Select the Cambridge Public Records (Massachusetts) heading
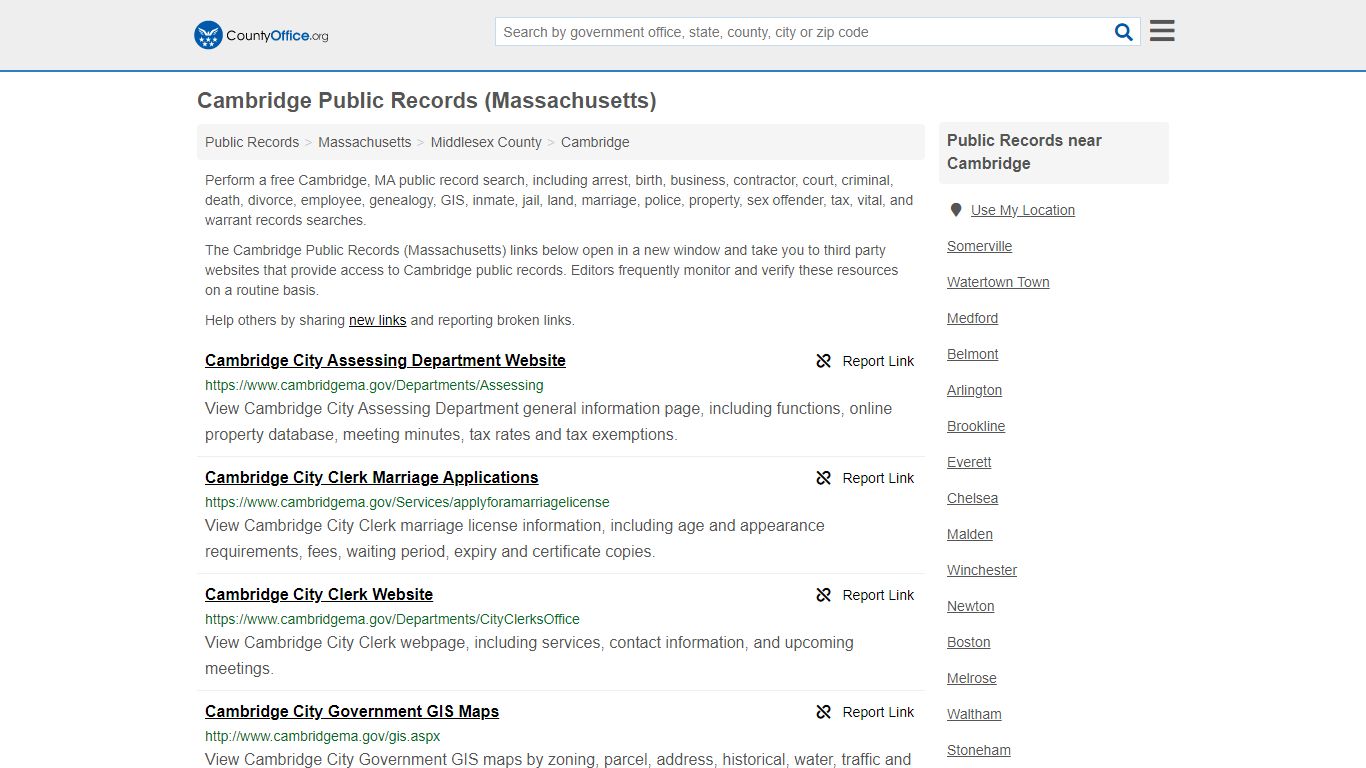 427,100
